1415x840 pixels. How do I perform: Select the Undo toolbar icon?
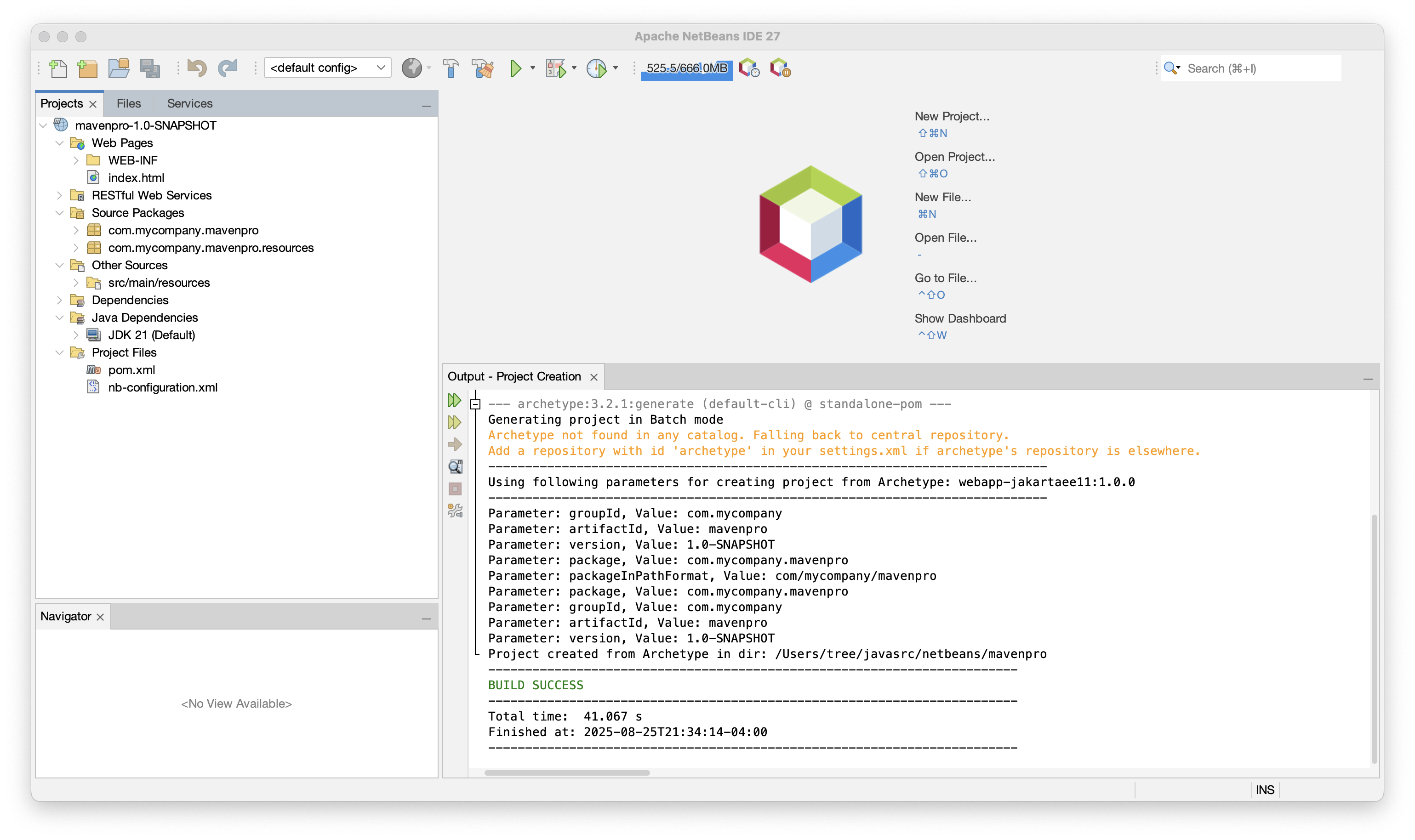tap(196, 68)
